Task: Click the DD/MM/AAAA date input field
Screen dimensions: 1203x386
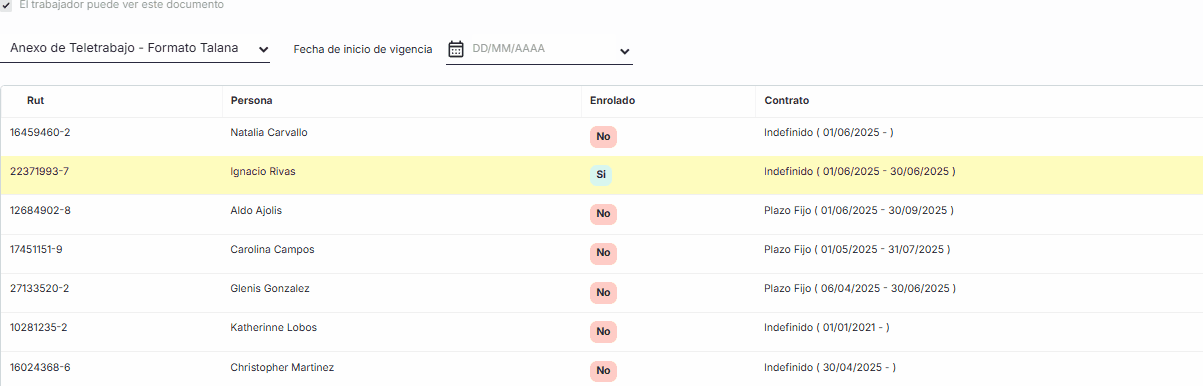Action: pyautogui.click(x=542, y=49)
